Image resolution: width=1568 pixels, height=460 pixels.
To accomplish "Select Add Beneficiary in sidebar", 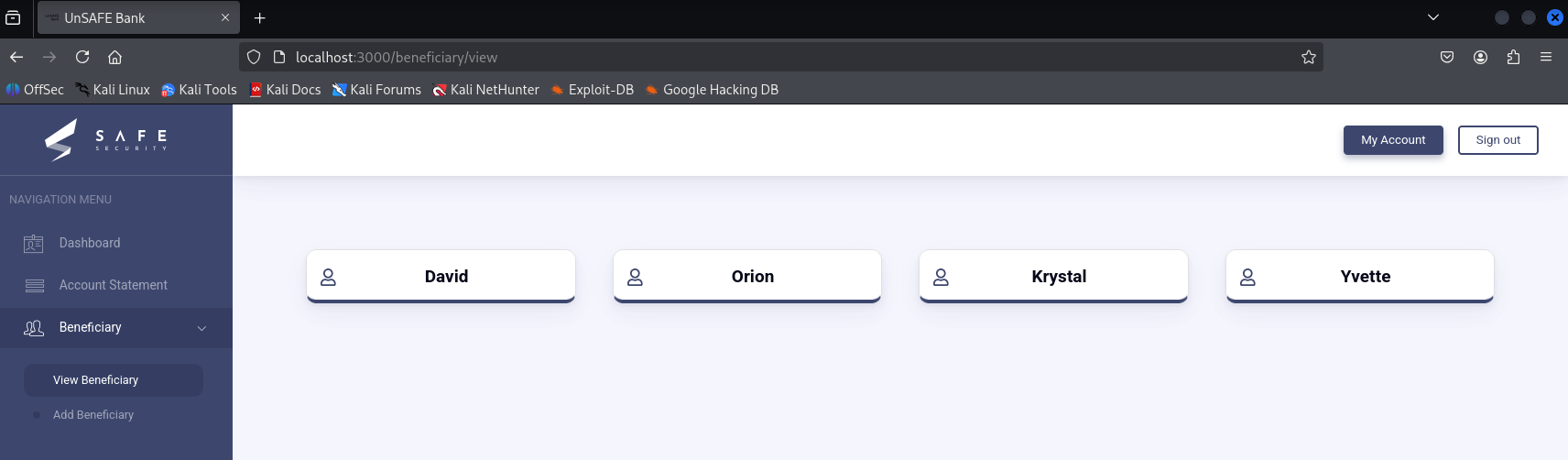I will click(x=93, y=415).
